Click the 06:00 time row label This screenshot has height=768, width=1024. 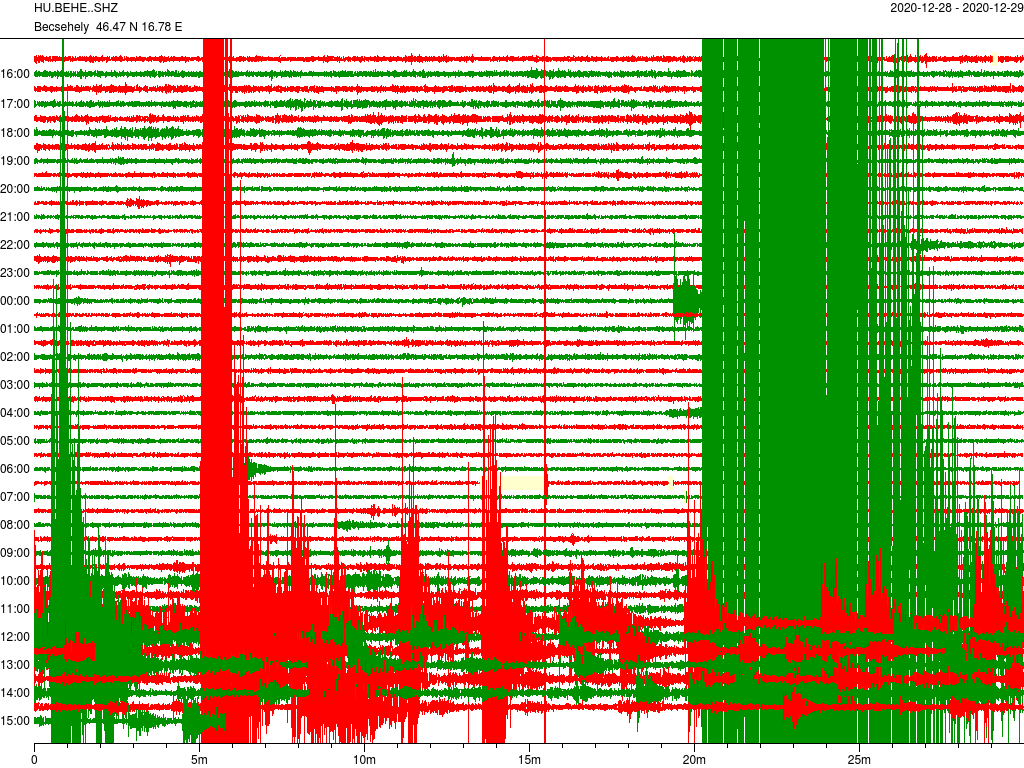pyautogui.click(x=15, y=468)
